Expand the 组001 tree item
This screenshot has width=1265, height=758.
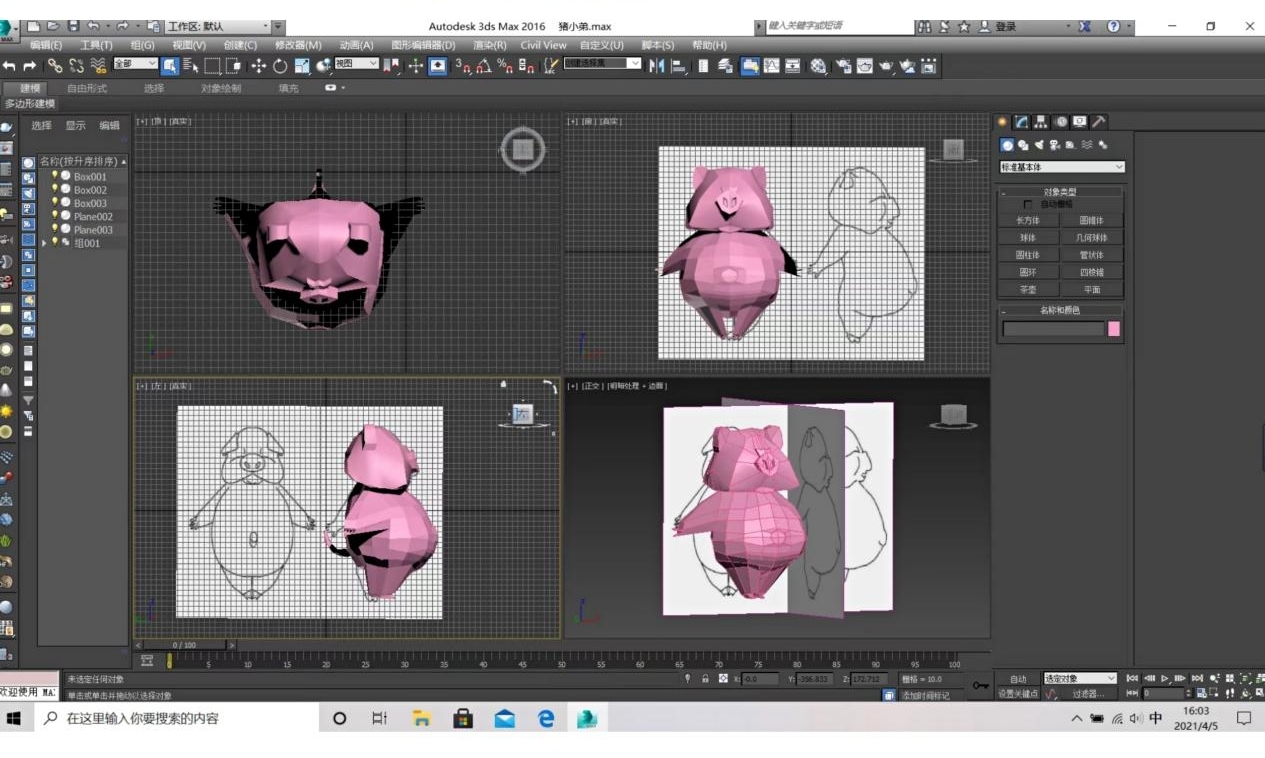pyautogui.click(x=44, y=243)
